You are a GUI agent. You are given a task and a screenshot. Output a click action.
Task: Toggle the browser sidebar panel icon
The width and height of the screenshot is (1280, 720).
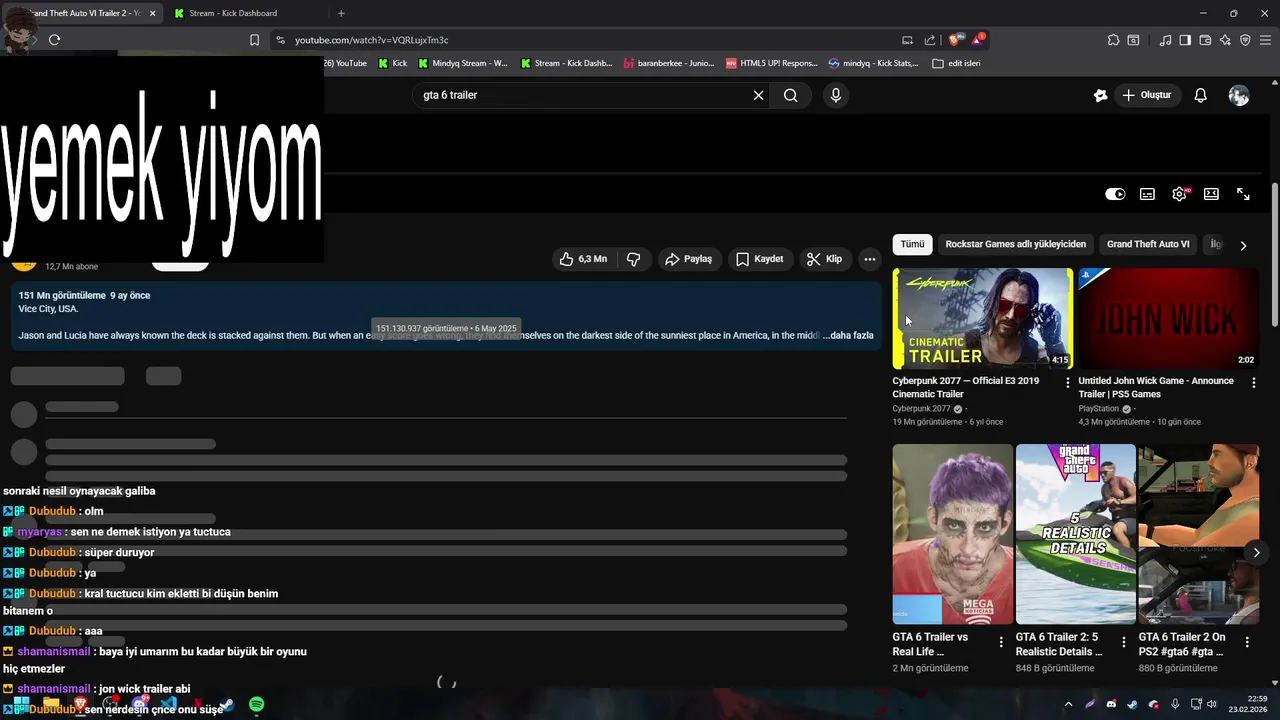coord(1185,40)
